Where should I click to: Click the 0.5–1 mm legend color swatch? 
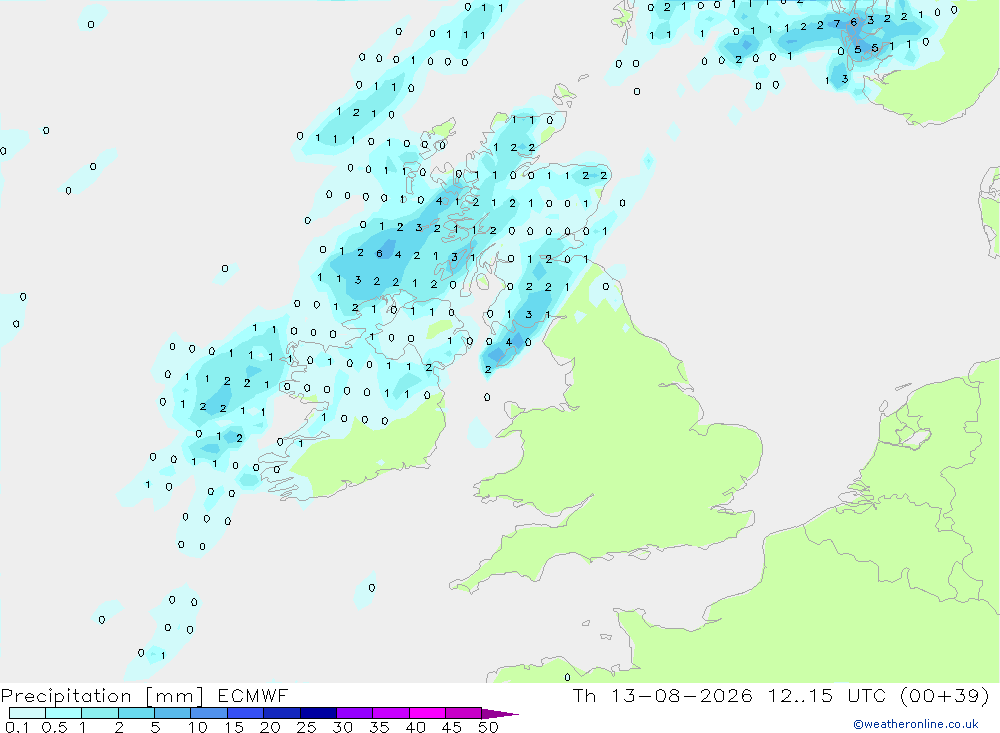(x=64, y=713)
